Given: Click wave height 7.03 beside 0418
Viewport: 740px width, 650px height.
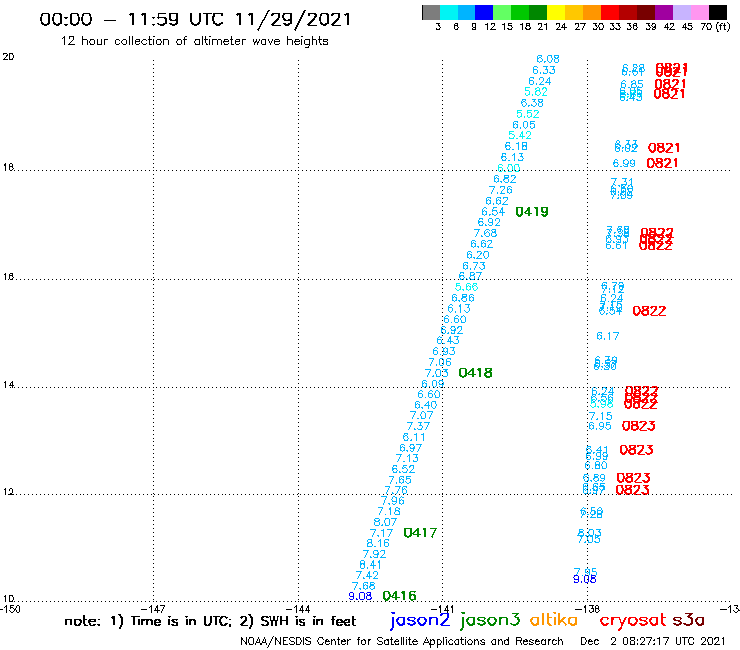Looking at the screenshot, I should point(437,373).
